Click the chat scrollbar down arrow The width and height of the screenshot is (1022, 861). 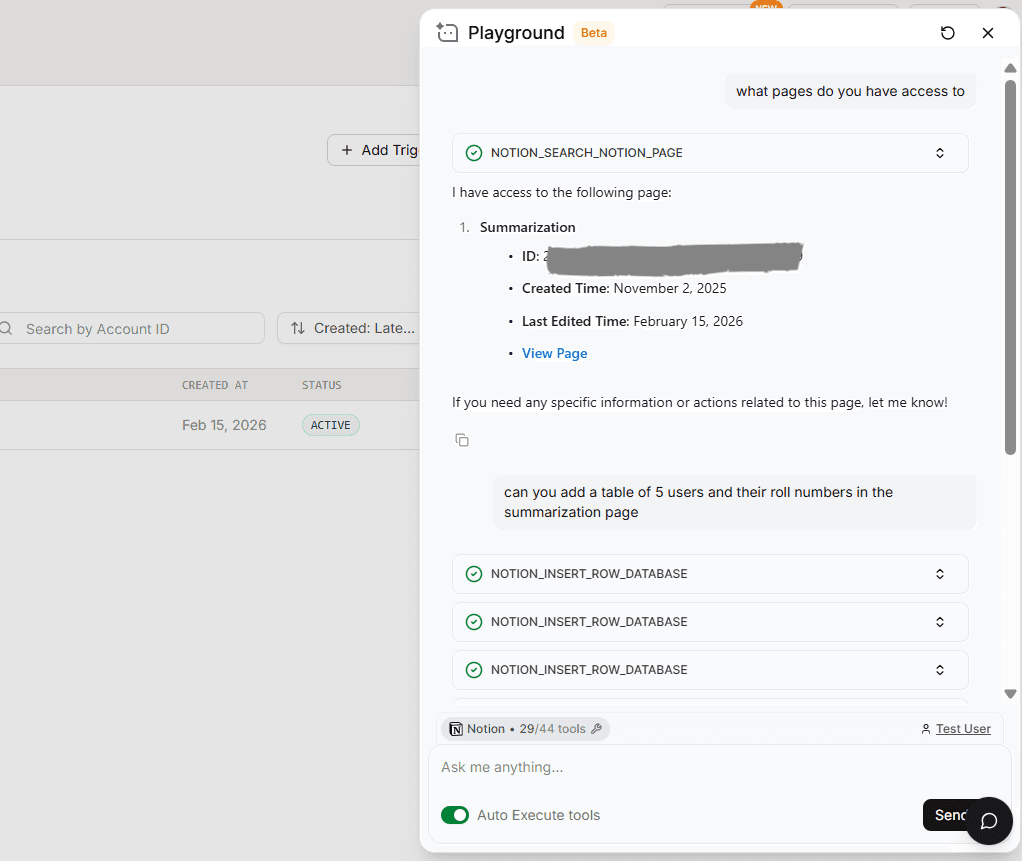1010,694
